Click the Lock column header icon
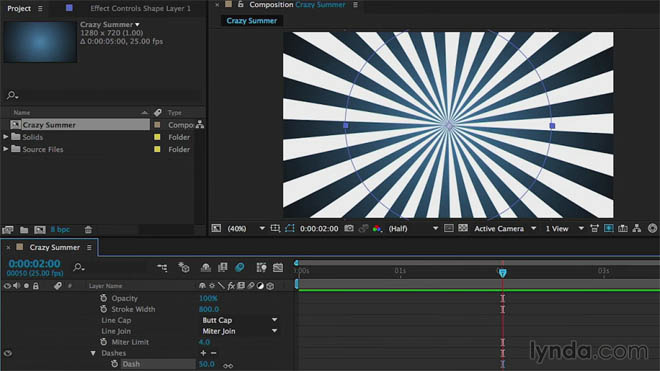This screenshot has width=660, height=371. [x=36, y=286]
